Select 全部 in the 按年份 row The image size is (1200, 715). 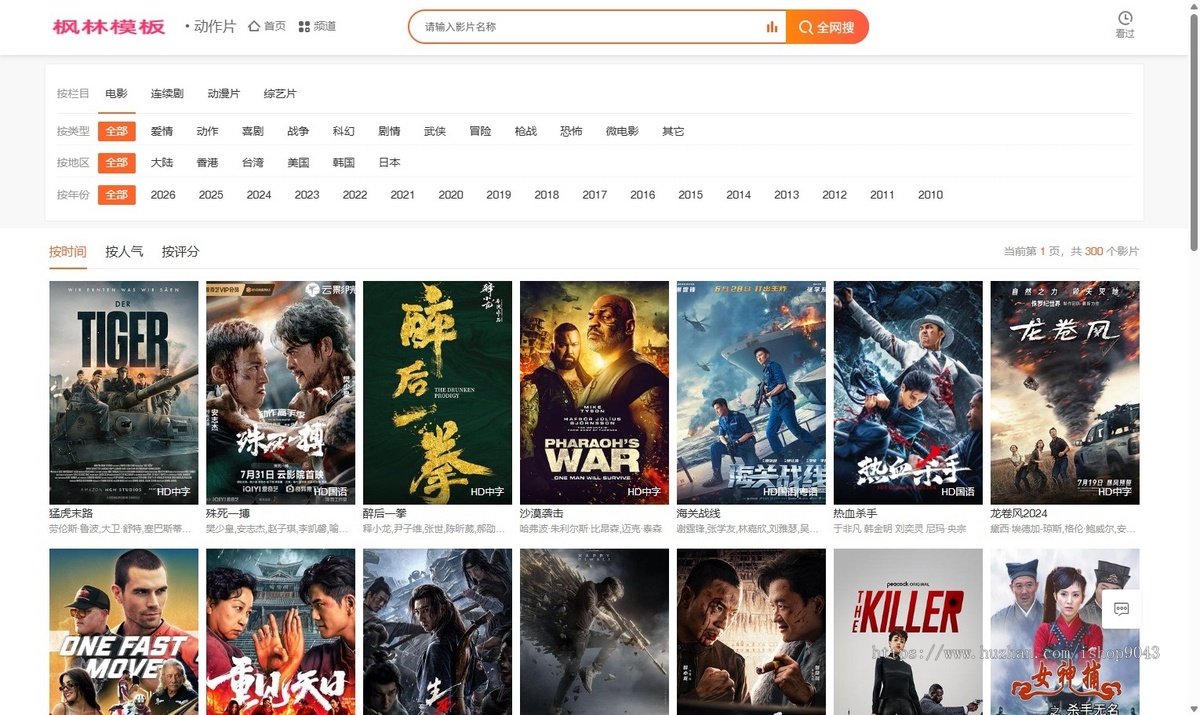[x=117, y=194]
